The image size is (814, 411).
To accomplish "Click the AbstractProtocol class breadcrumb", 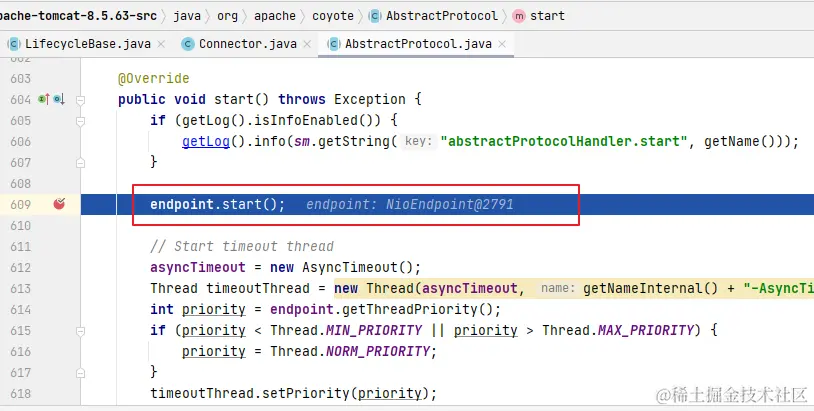I will click(x=442, y=16).
